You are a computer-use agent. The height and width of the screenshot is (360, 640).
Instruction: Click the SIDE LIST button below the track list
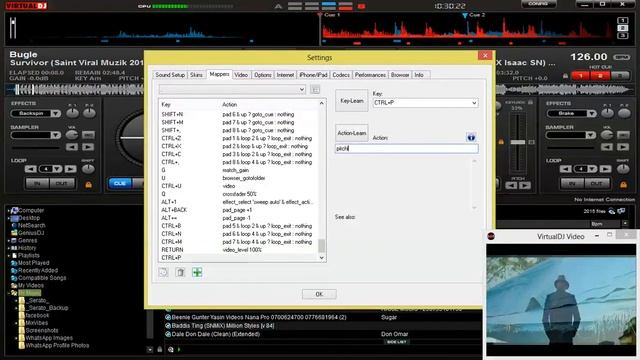click(396, 342)
